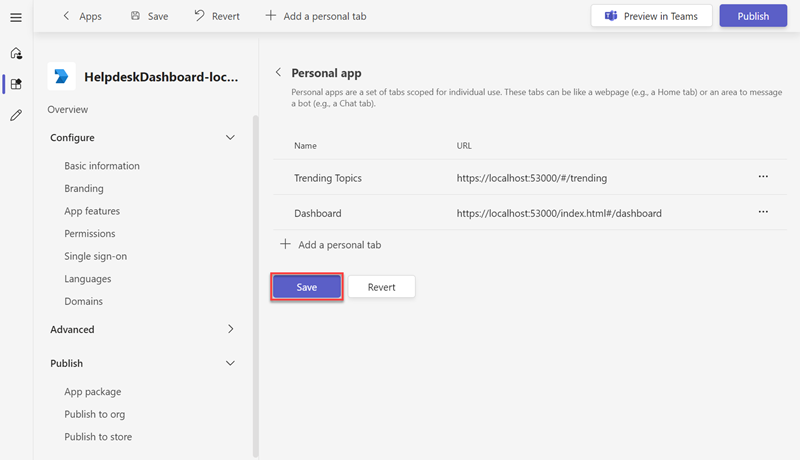The width and height of the screenshot is (800, 460).
Task: Click the URL column header
Action: click(464, 146)
